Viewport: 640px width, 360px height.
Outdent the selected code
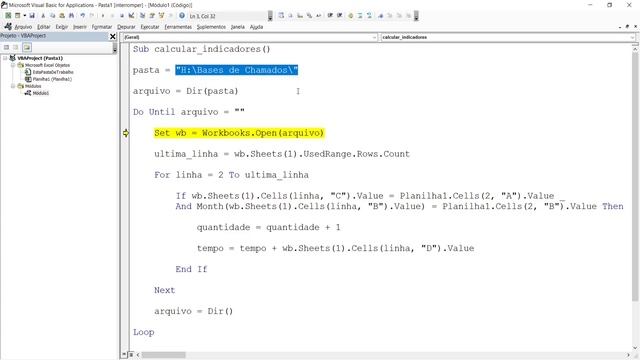point(340,16)
